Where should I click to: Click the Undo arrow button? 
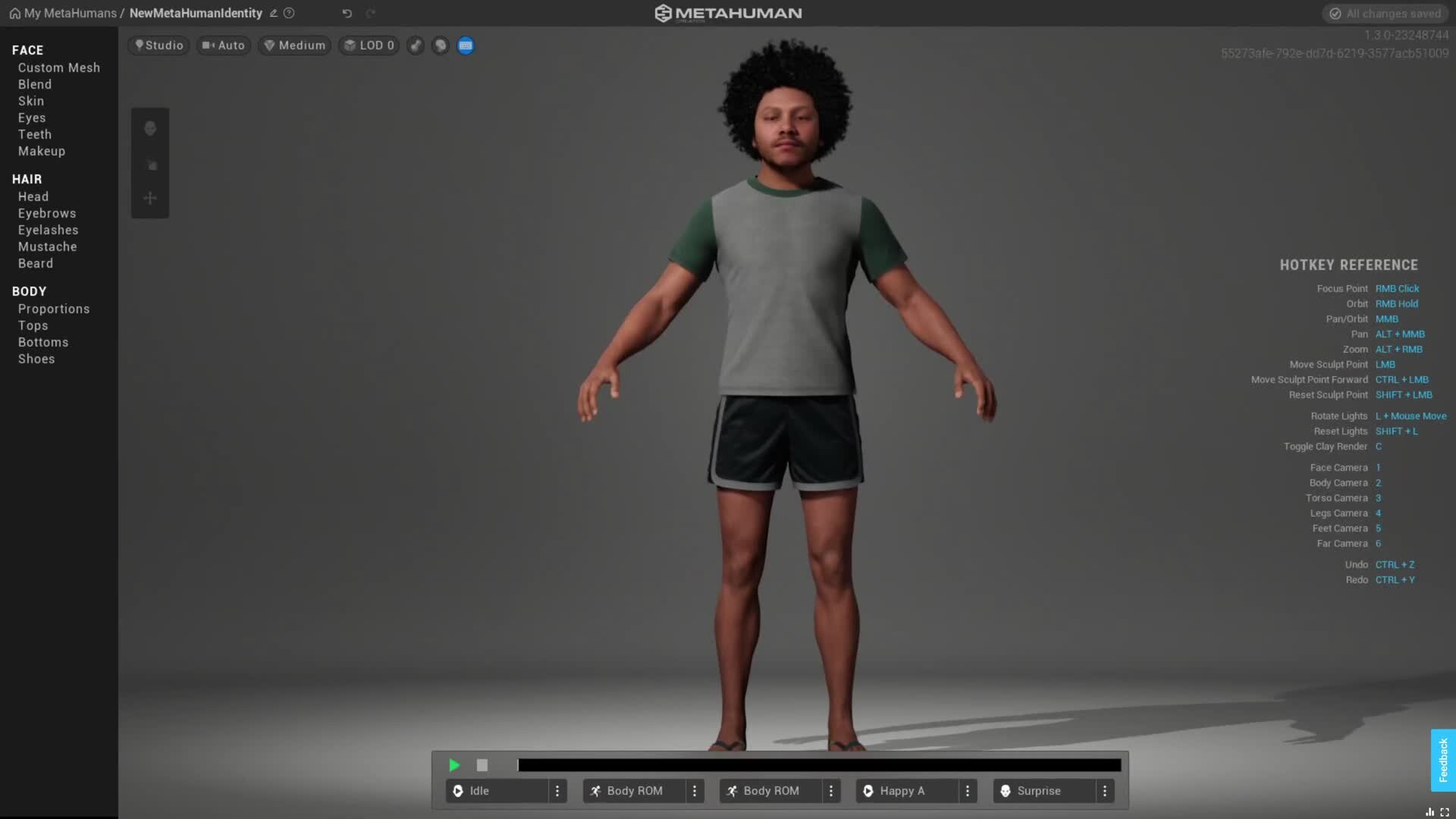pyautogui.click(x=347, y=13)
